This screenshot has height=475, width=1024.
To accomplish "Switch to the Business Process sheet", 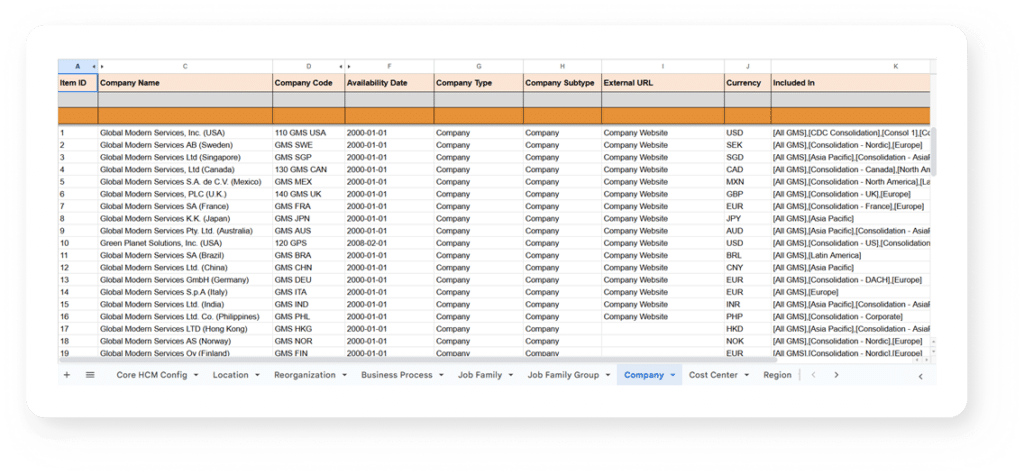I will [396, 375].
